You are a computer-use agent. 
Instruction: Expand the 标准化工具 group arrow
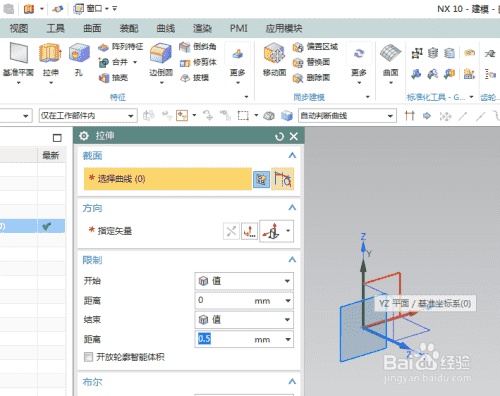pos(471,97)
